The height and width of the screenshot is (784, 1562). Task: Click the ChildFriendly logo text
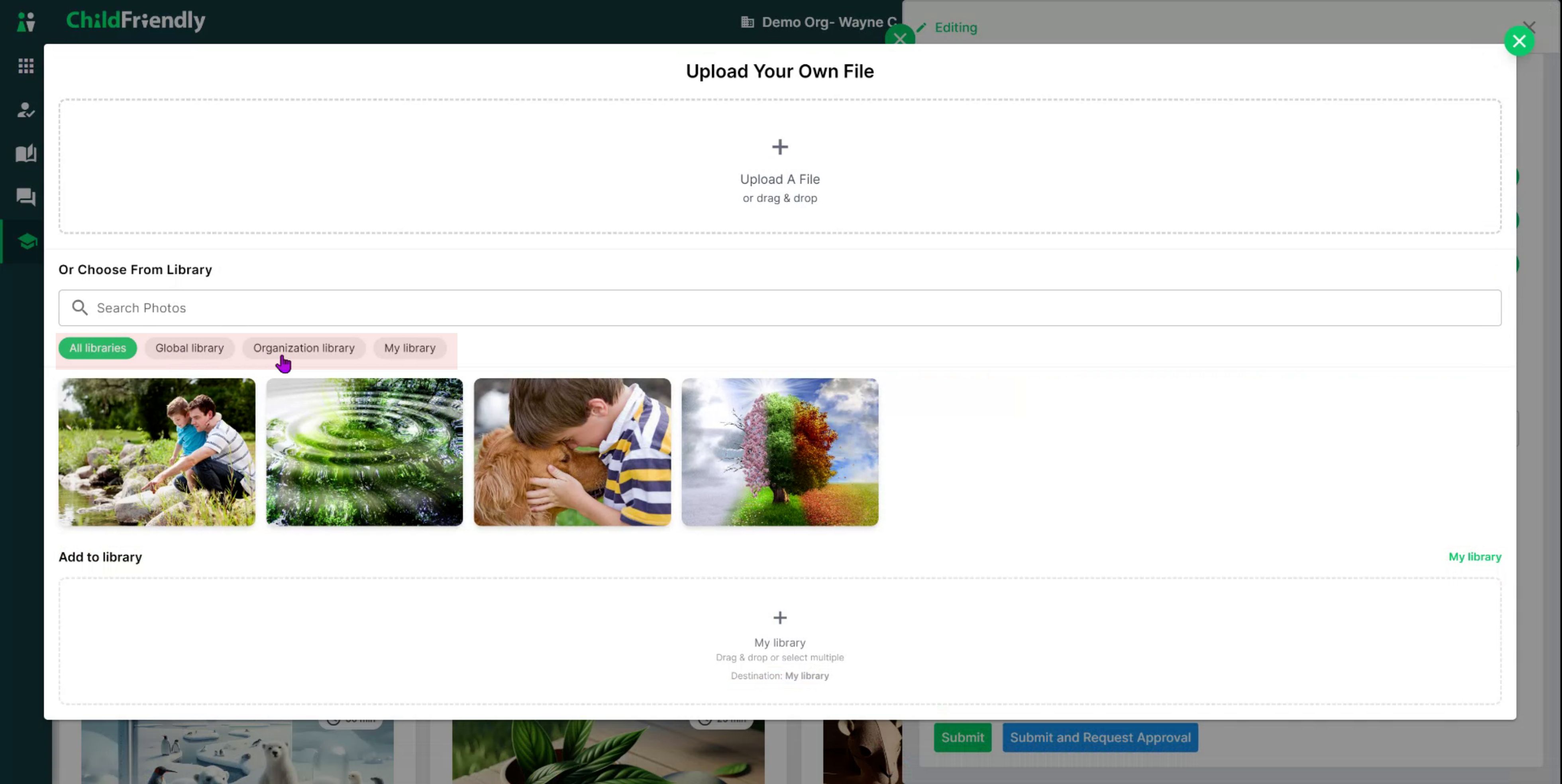point(136,21)
